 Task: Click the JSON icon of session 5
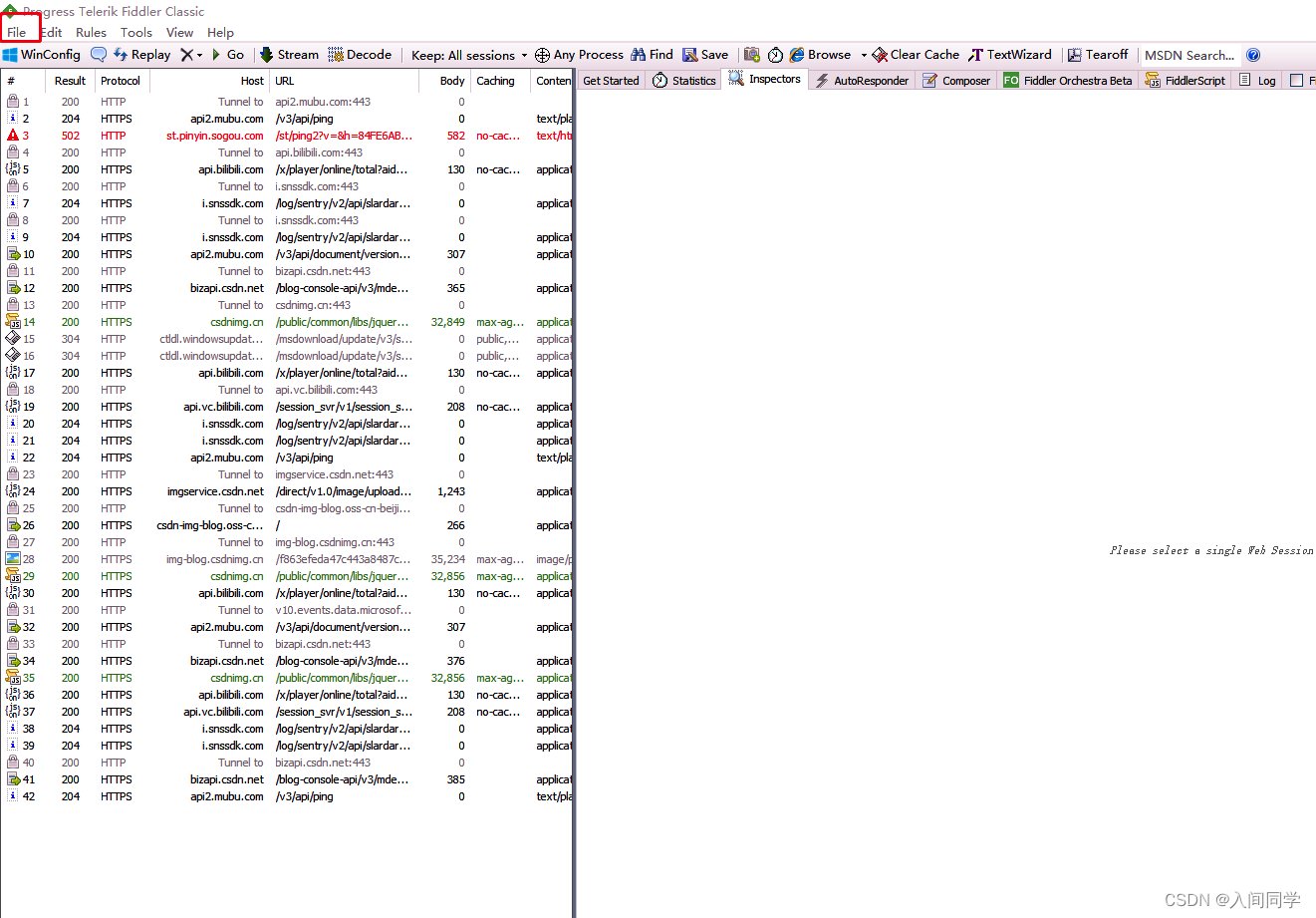[x=13, y=168]
